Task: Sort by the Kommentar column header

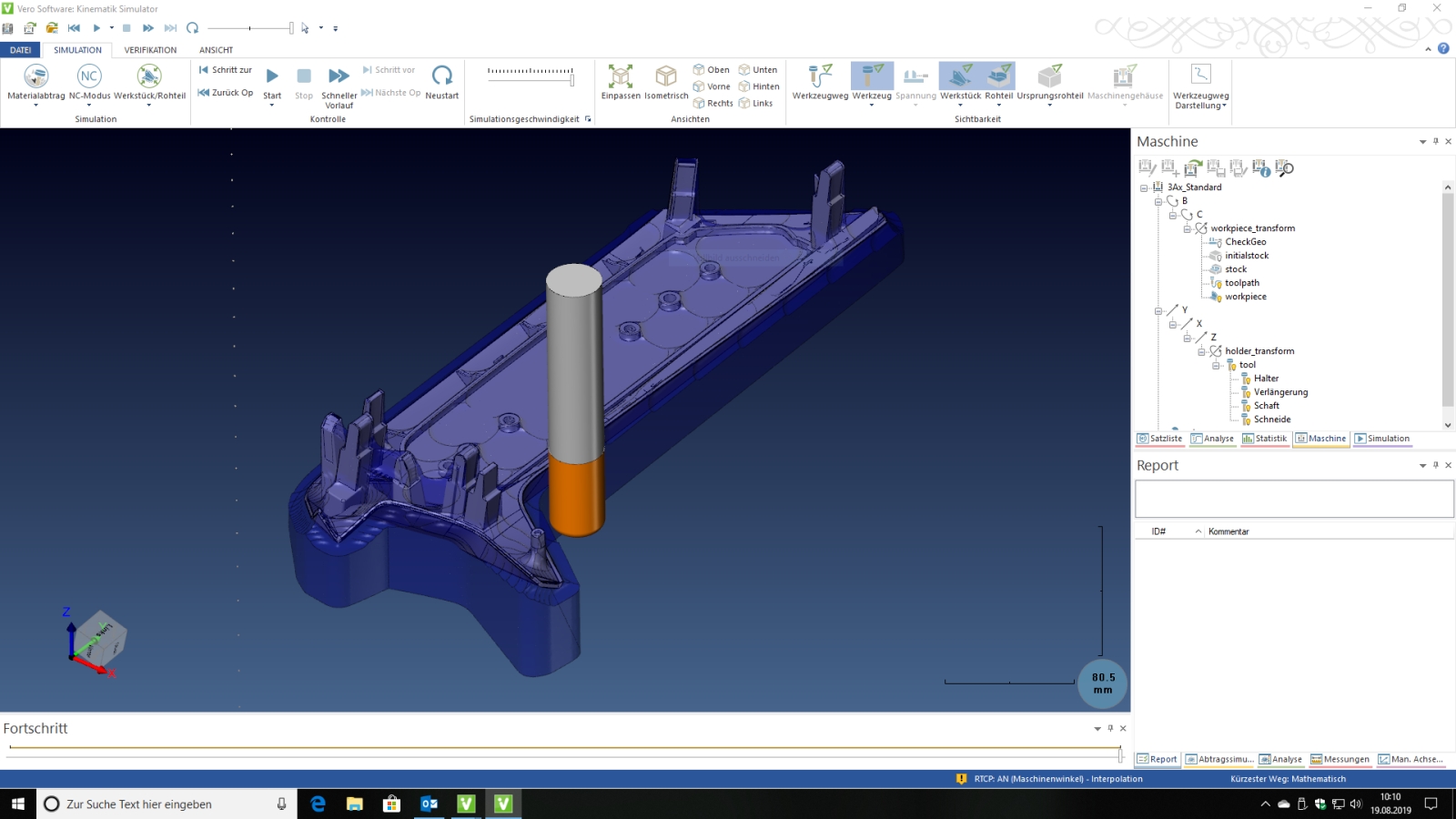Action: 1228,531
